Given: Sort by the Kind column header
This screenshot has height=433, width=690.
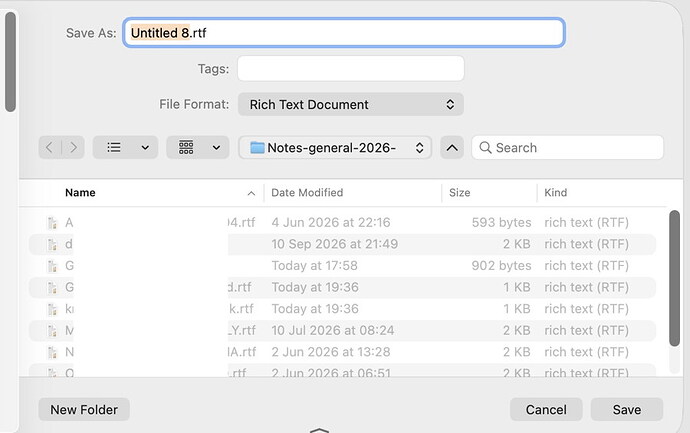Looking at the screenshot, I should tap(556, 193).
